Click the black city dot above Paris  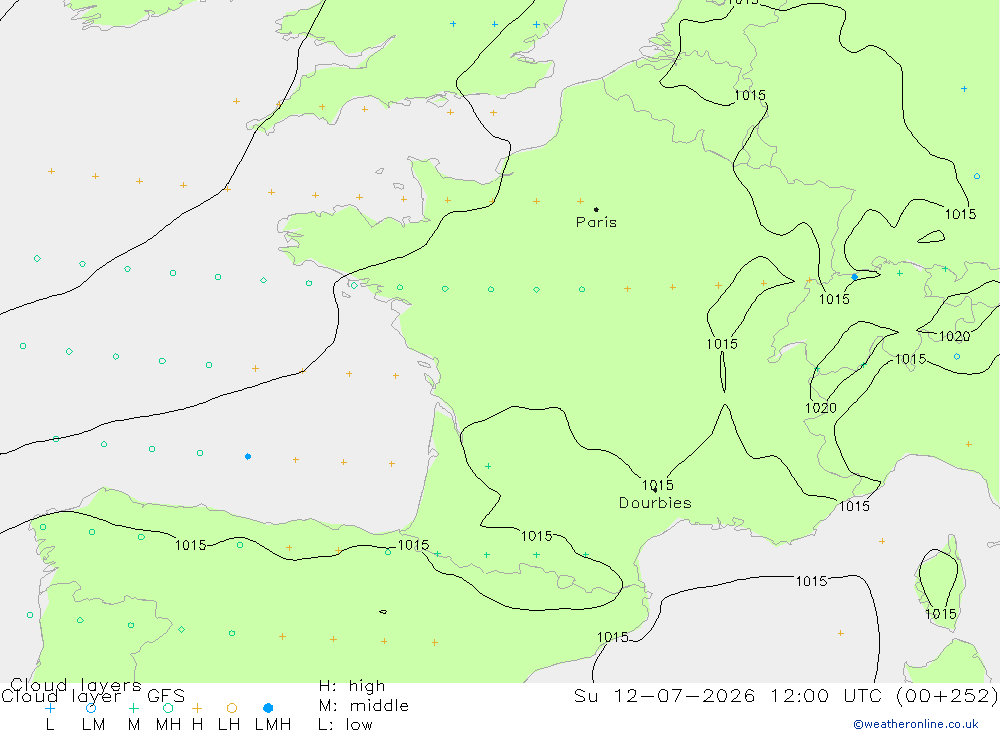tap(596, 209)
